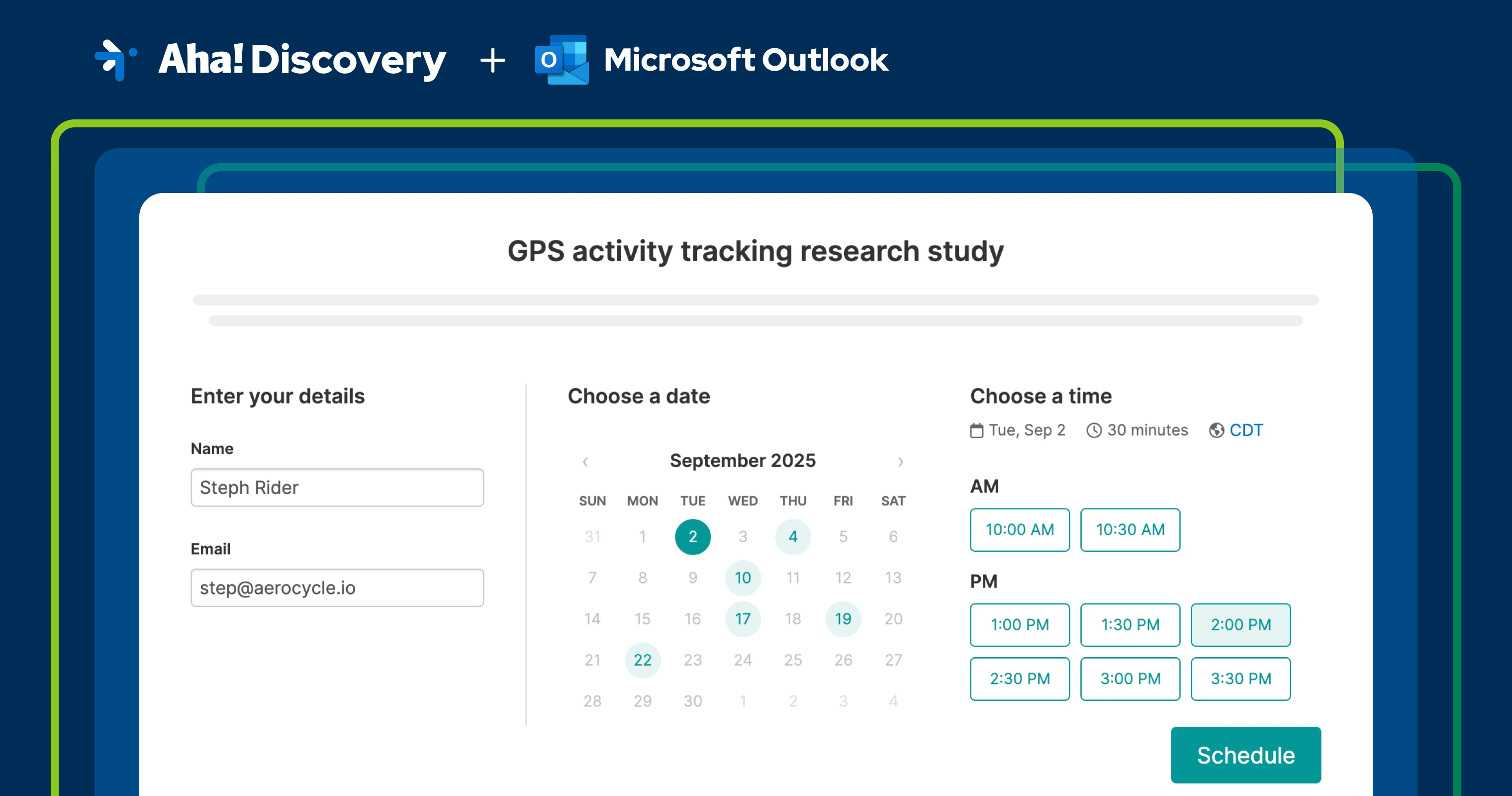Open the CDT time zone selector
Image resolution: width=1512 pixels, height=796 pixels.
click(1245, 430)
